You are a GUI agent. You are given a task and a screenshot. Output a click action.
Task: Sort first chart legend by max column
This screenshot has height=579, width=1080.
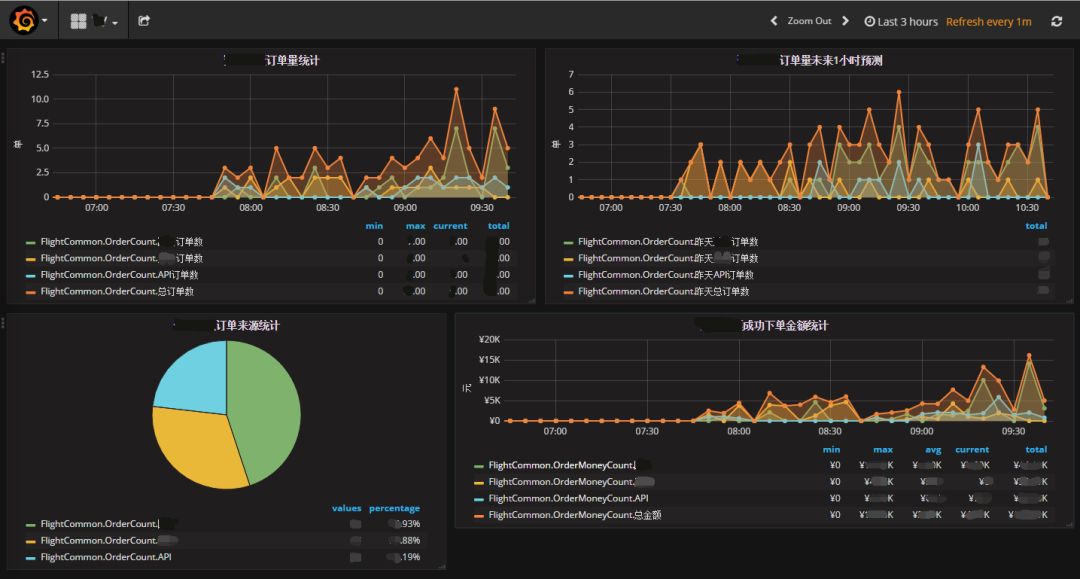(x=415, y=226)
